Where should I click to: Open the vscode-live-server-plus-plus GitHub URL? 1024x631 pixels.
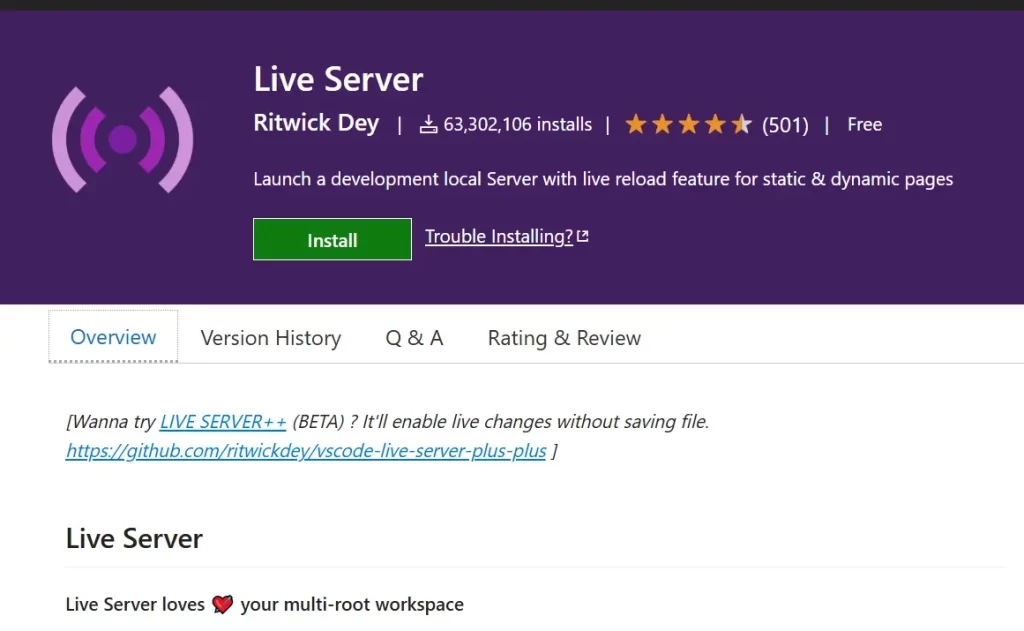(306, 451)
